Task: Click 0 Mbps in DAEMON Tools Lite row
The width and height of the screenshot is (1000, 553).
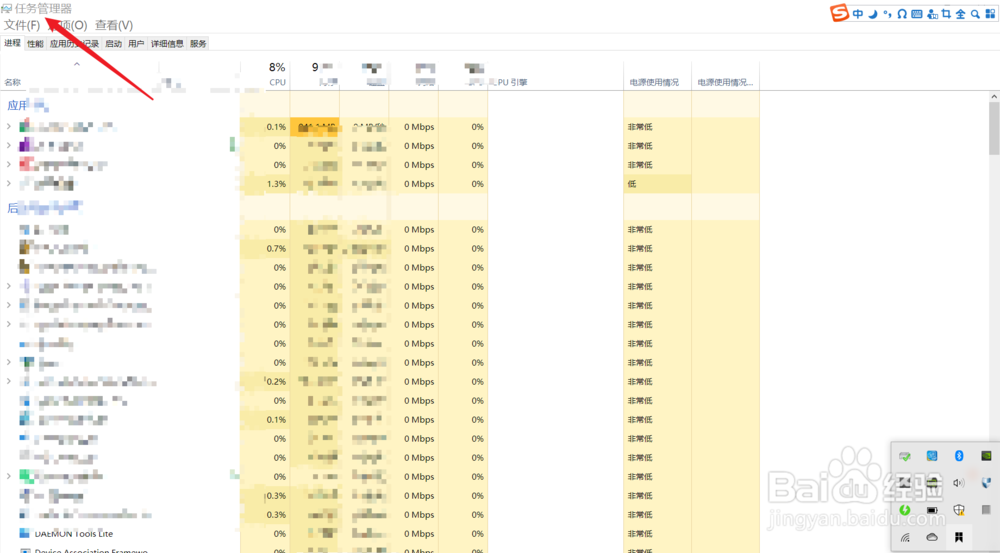Action: [x=418, y=534]
